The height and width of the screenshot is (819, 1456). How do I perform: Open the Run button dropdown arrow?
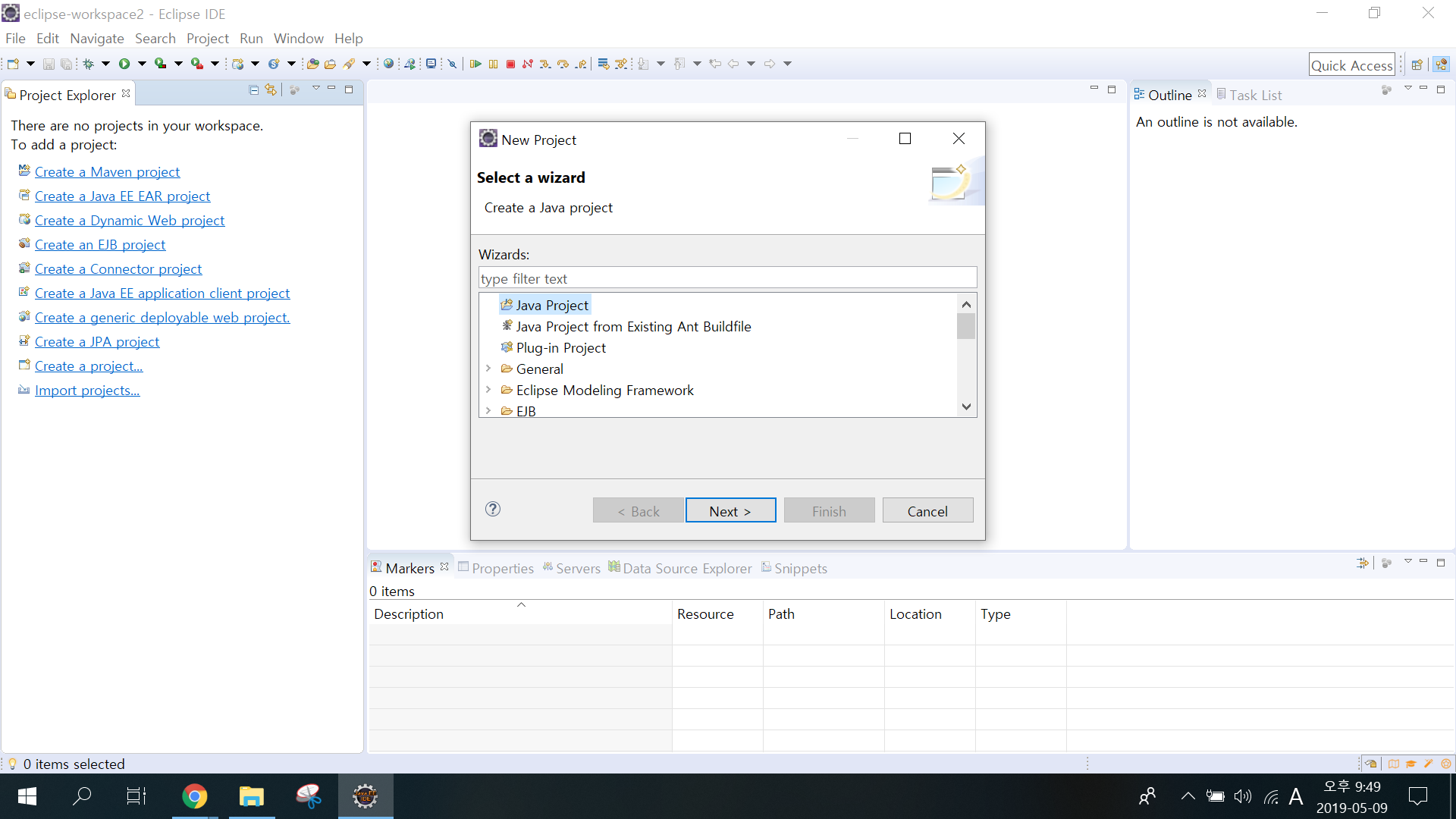pos(142,64)
